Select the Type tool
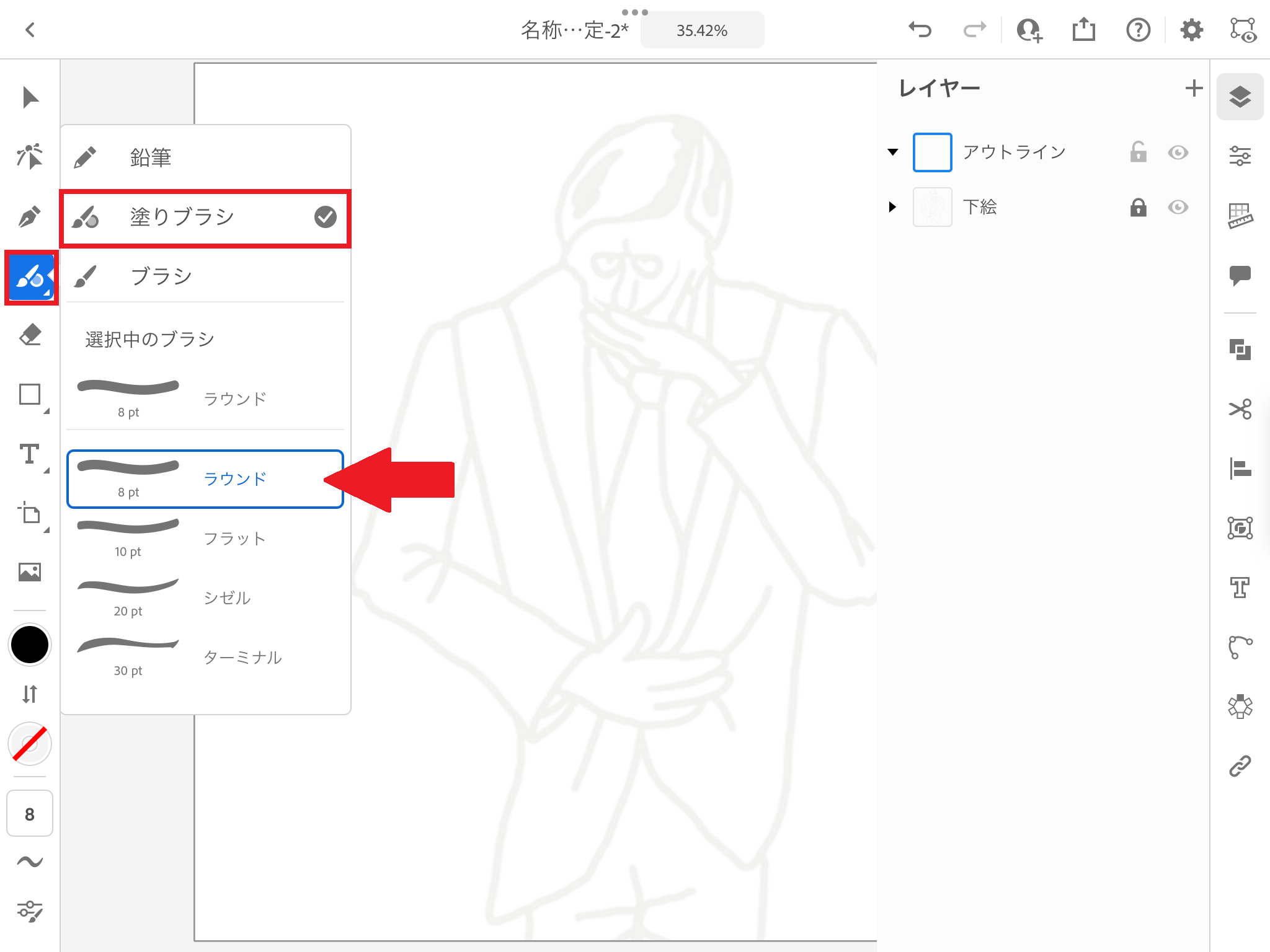This screenshot has width=1270, height=952. pyautogui.click(x=30, y=454)
